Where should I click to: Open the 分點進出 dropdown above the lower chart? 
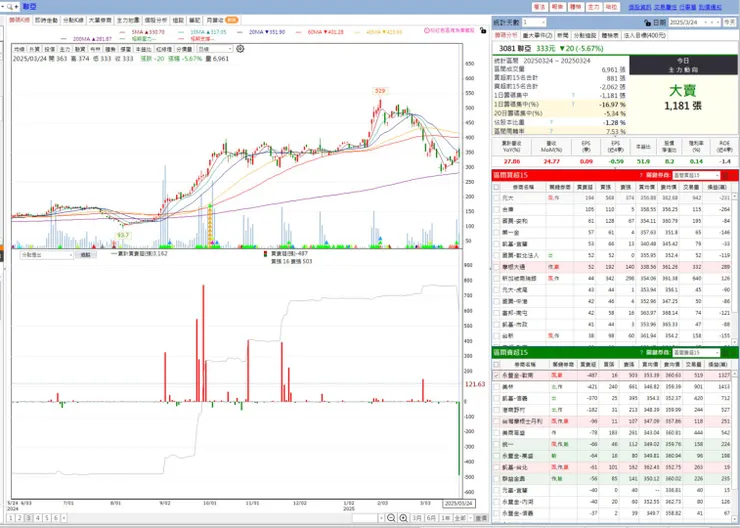(x=47, y=255)
